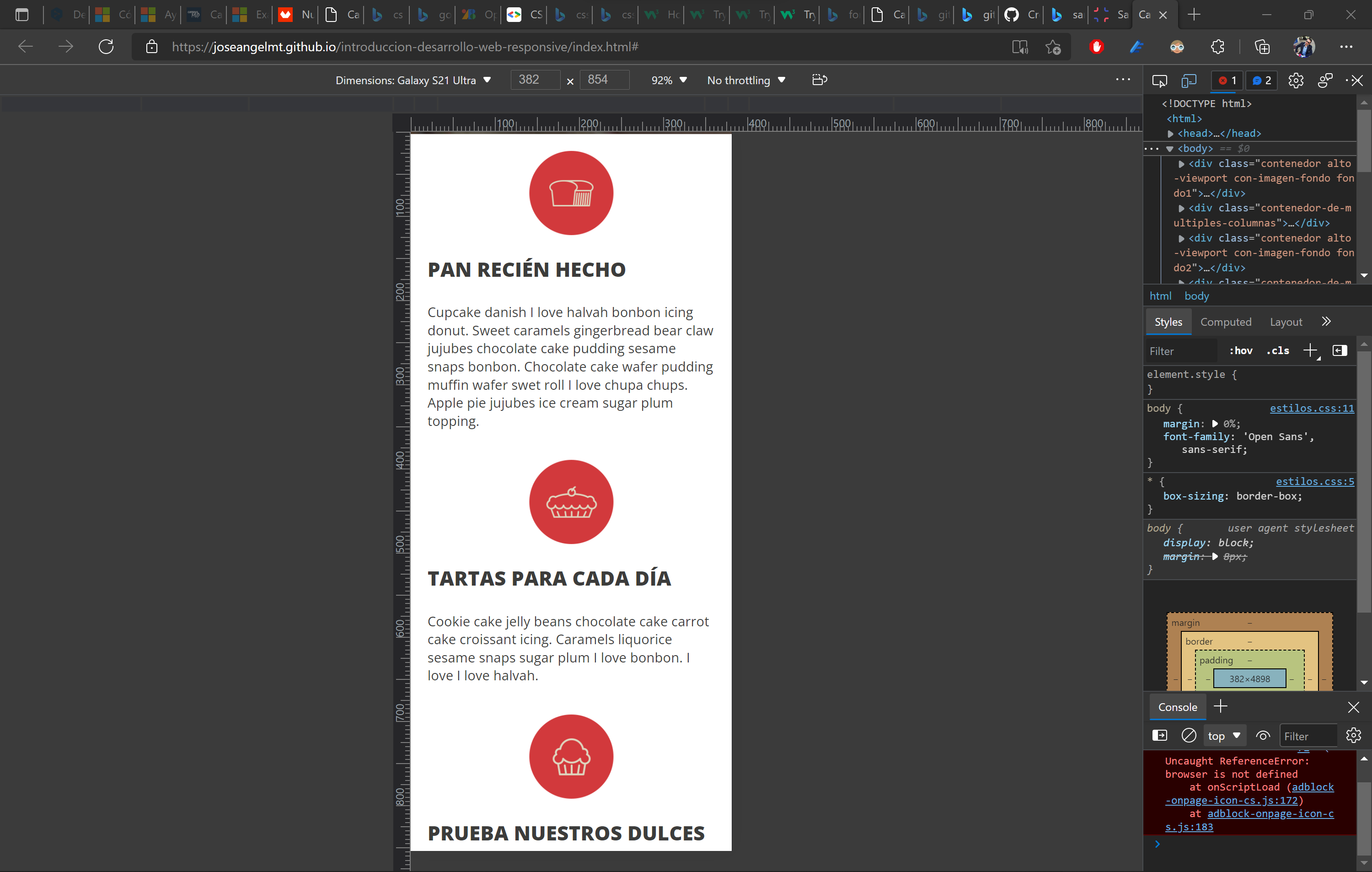Toggle the device emulation icon in DevTools

1189,81
